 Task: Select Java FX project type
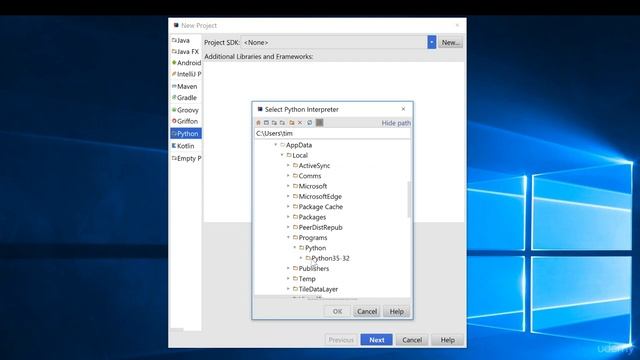click(x=185, y=51)
